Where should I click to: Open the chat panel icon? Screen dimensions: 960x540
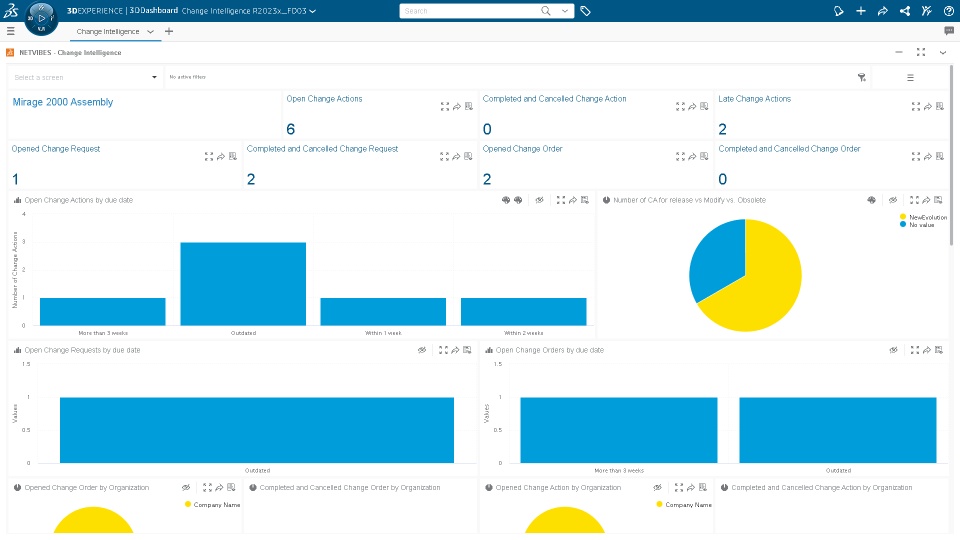[949, 31]
